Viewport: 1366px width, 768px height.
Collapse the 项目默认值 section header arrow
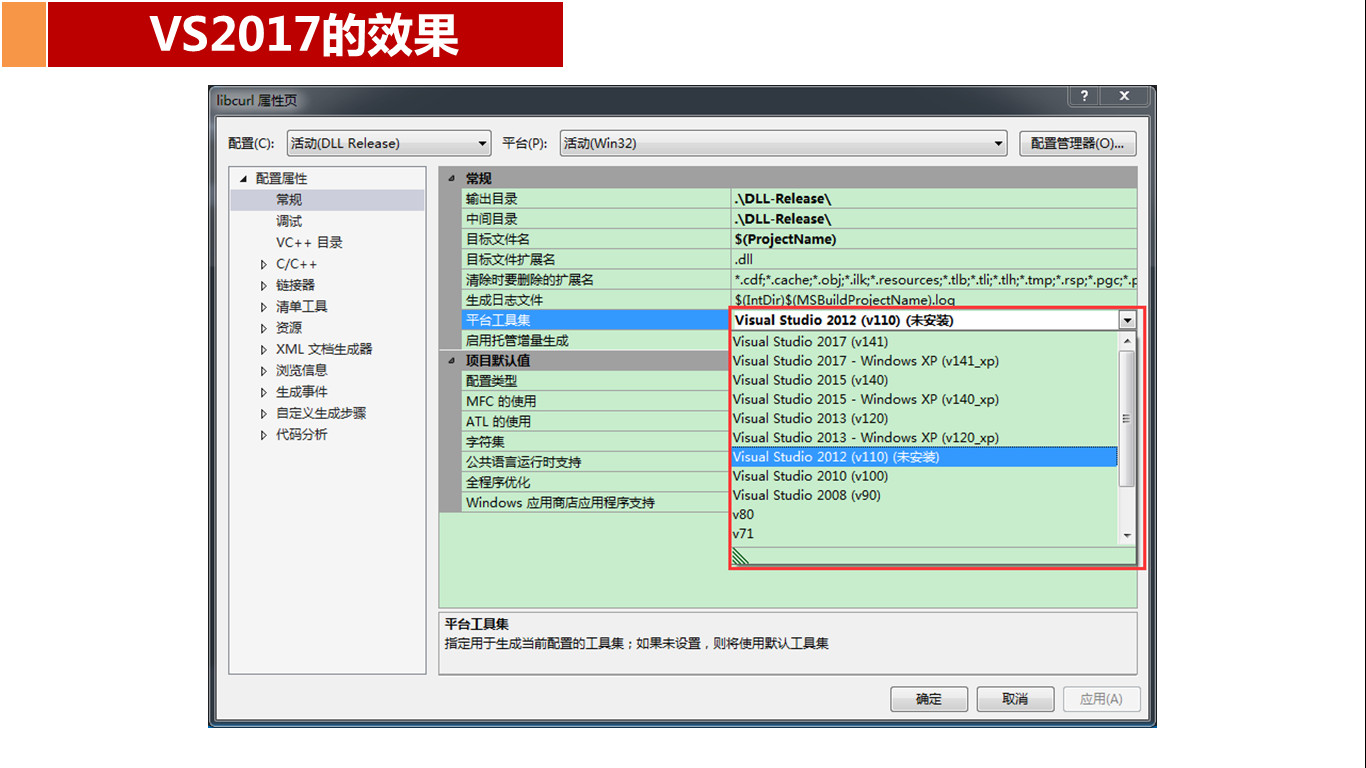click(x=450, y=360)
